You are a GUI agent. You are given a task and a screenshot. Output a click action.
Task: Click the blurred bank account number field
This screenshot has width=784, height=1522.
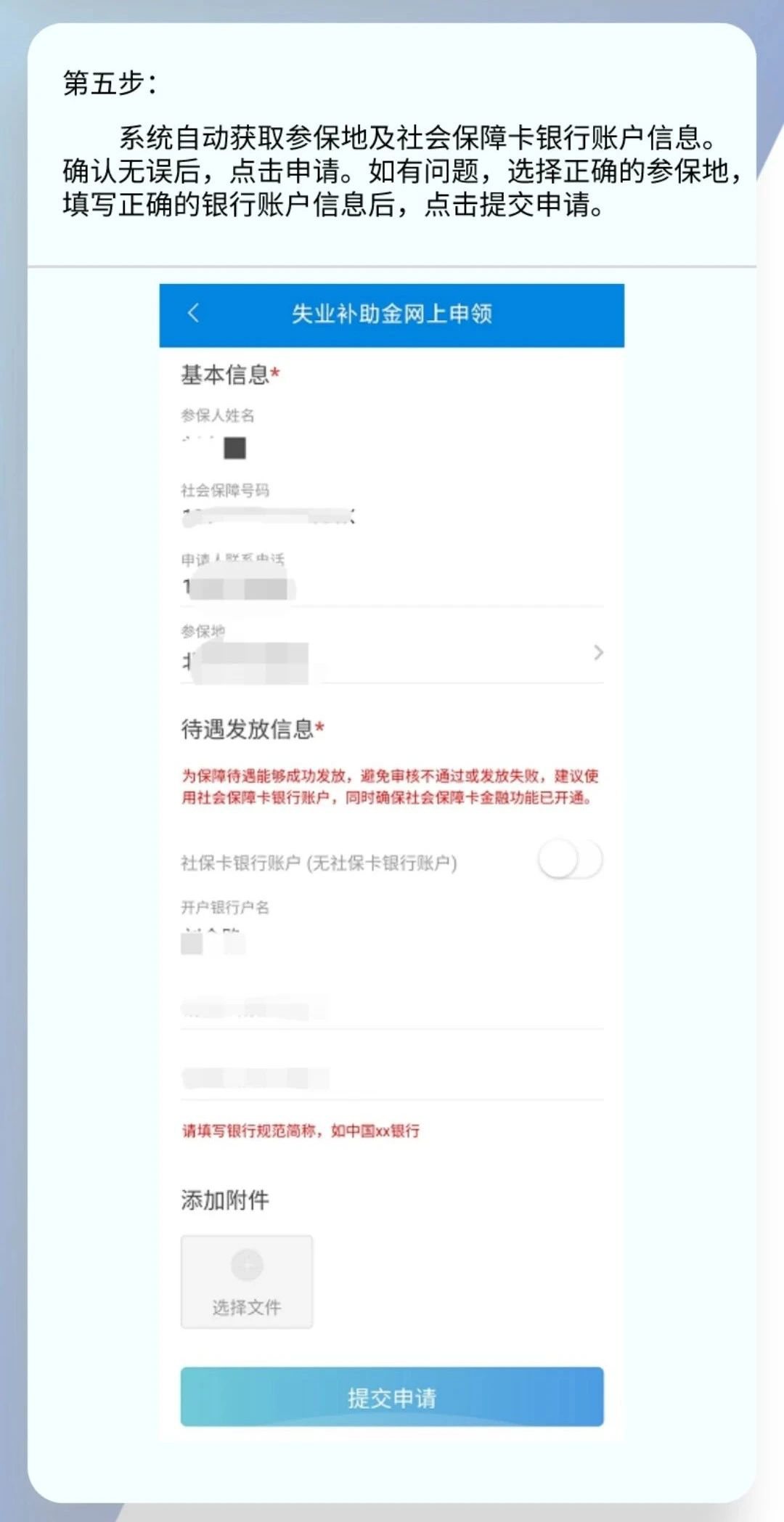point(392,1009)
